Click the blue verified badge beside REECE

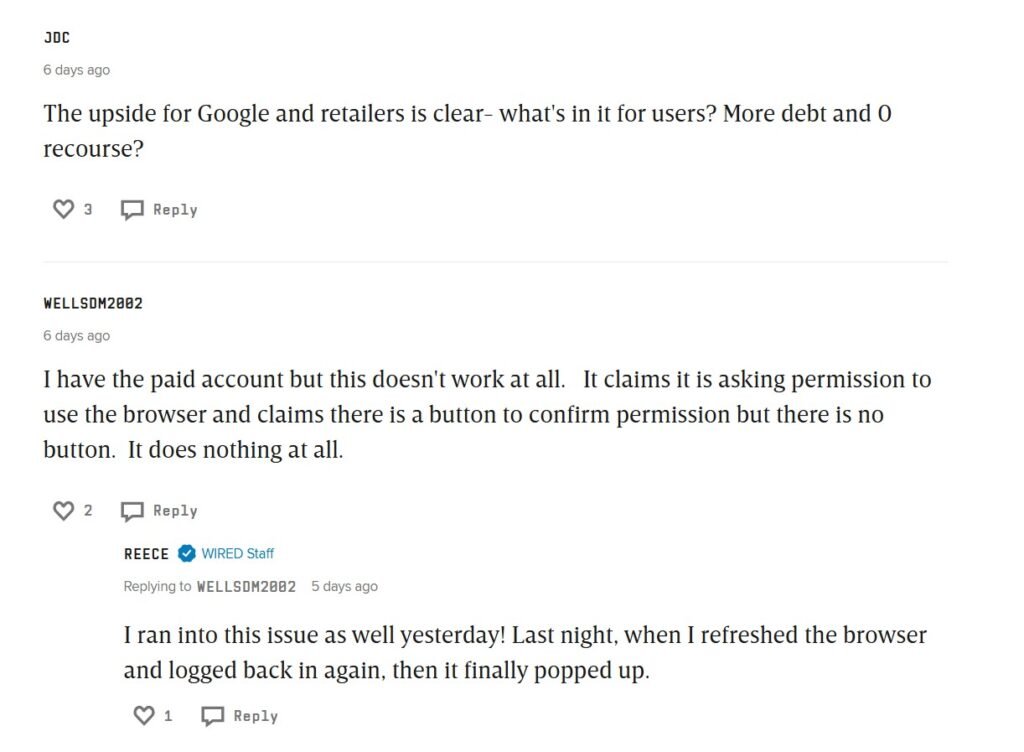click(186, 553)
